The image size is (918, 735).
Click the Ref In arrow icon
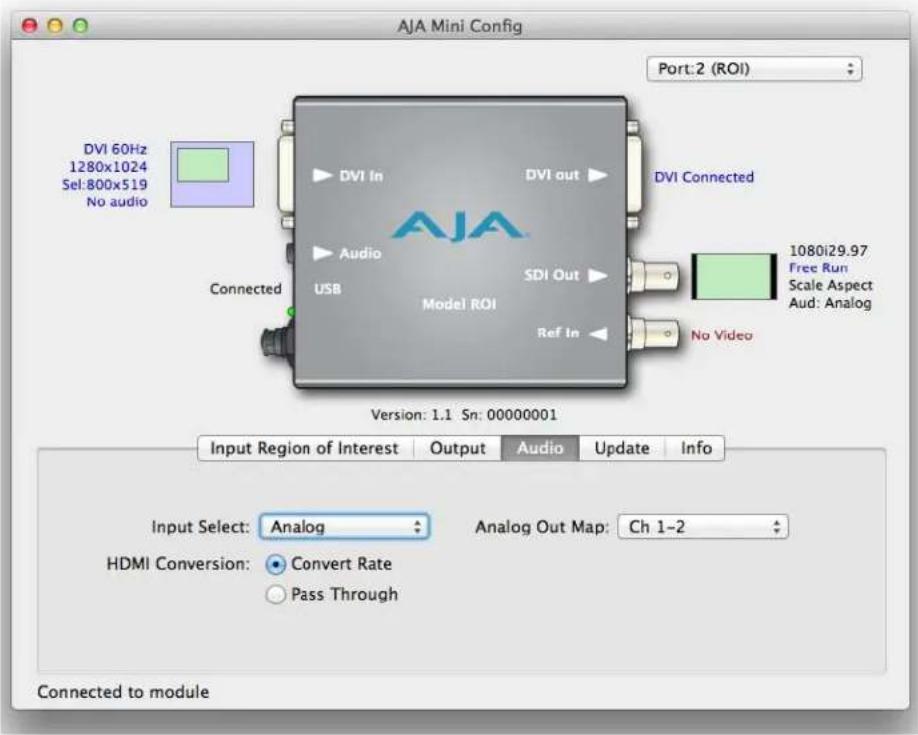click(x=598, y=333)
